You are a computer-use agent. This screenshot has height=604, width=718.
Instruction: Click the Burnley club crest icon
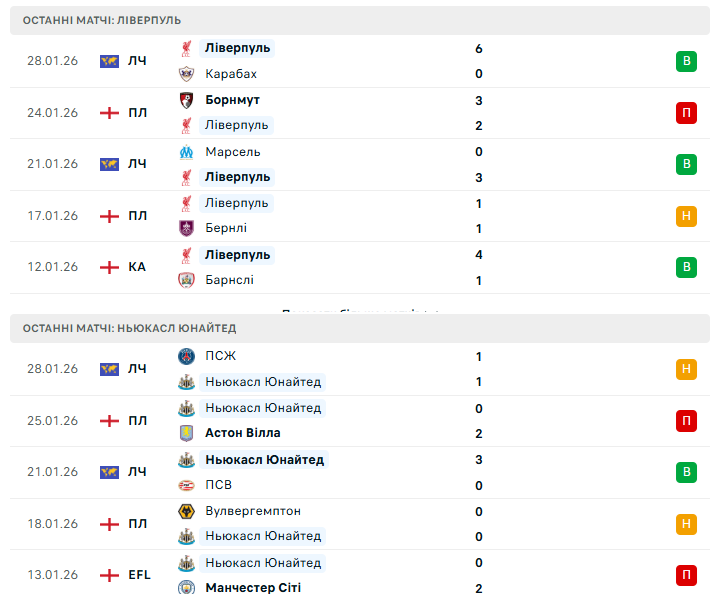[186, 228]
